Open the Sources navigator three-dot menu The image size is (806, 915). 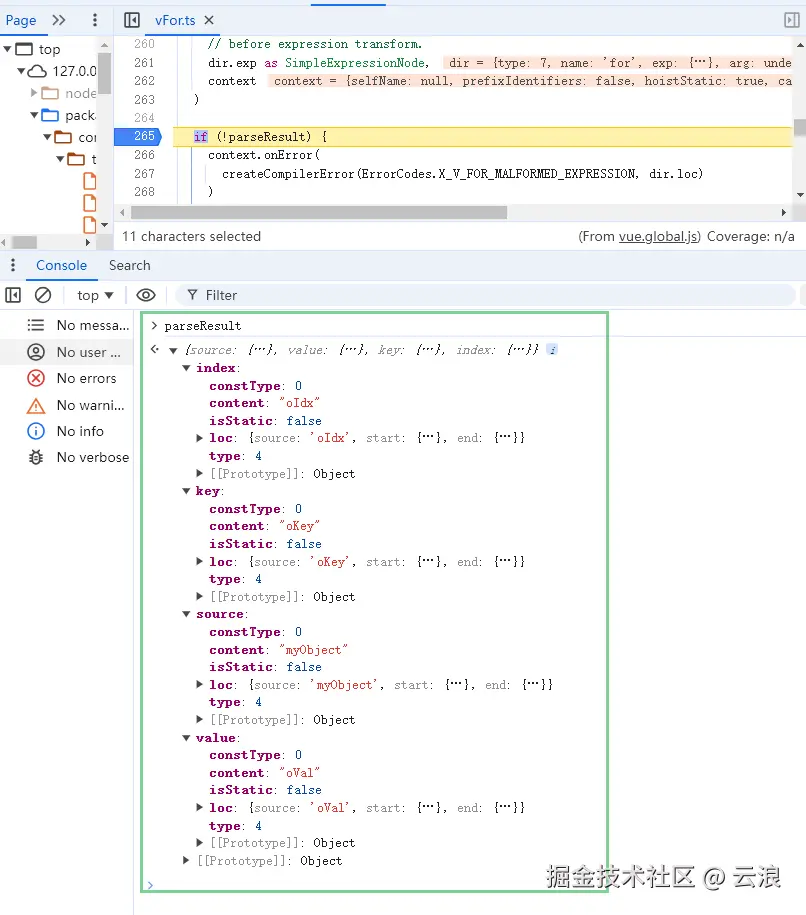pyautogui.click(x=95, y=20)
